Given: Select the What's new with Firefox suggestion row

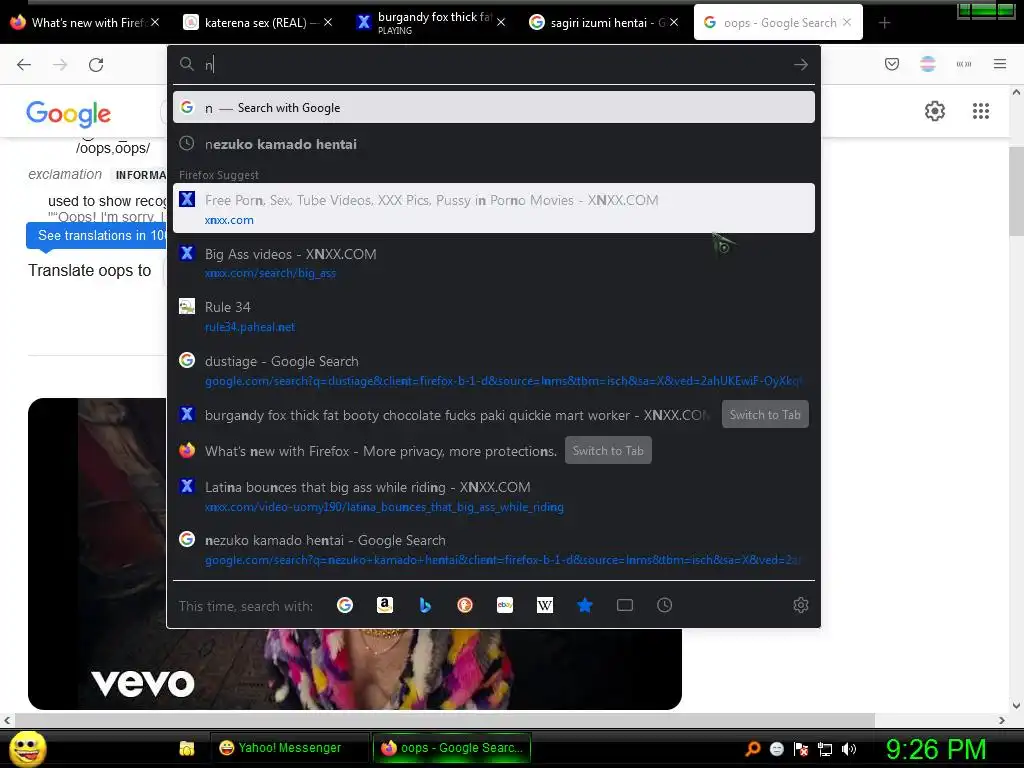Looking at the screenshot, I should coord(494,451).
